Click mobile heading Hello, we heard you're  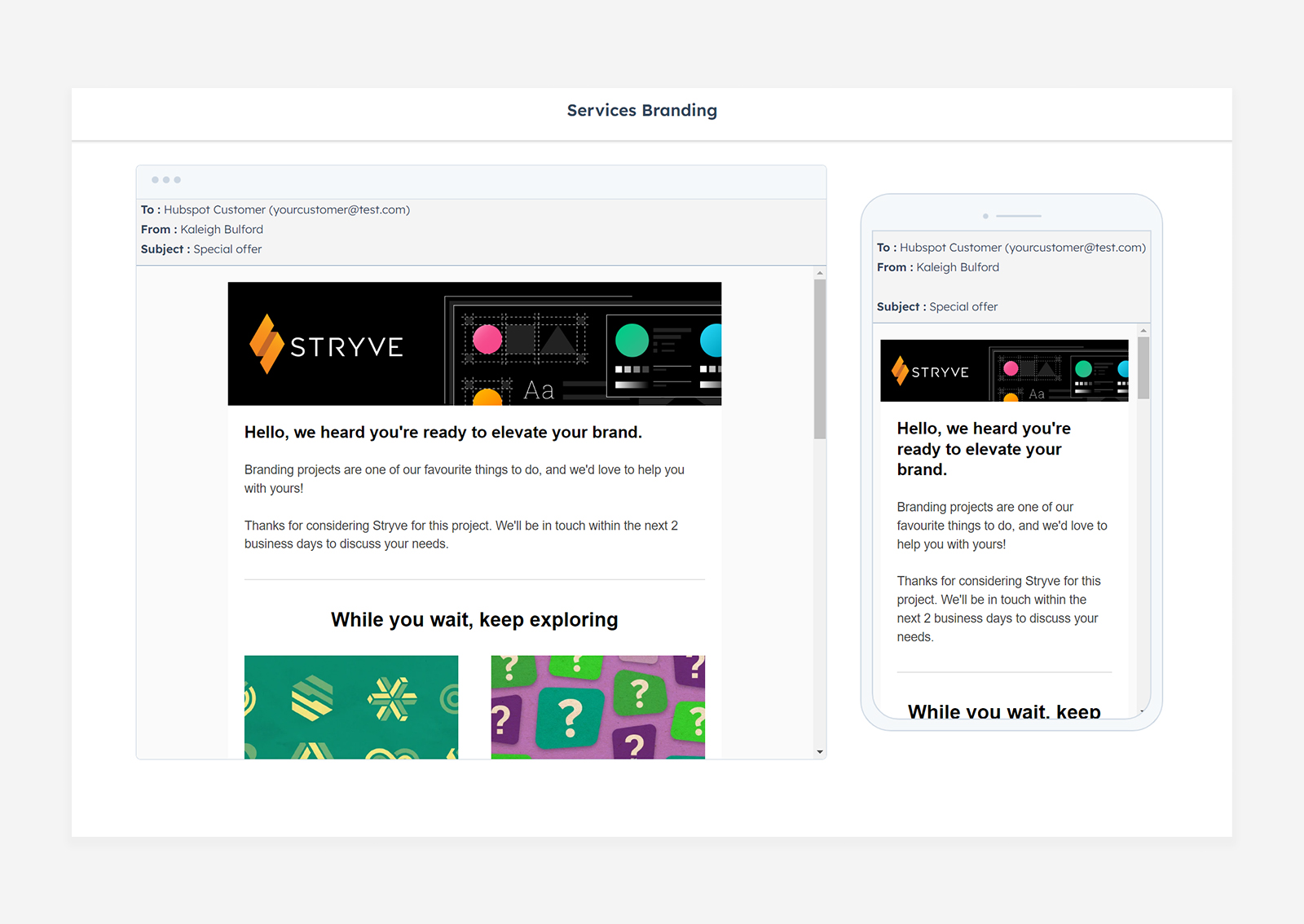[x=984, y=449]
